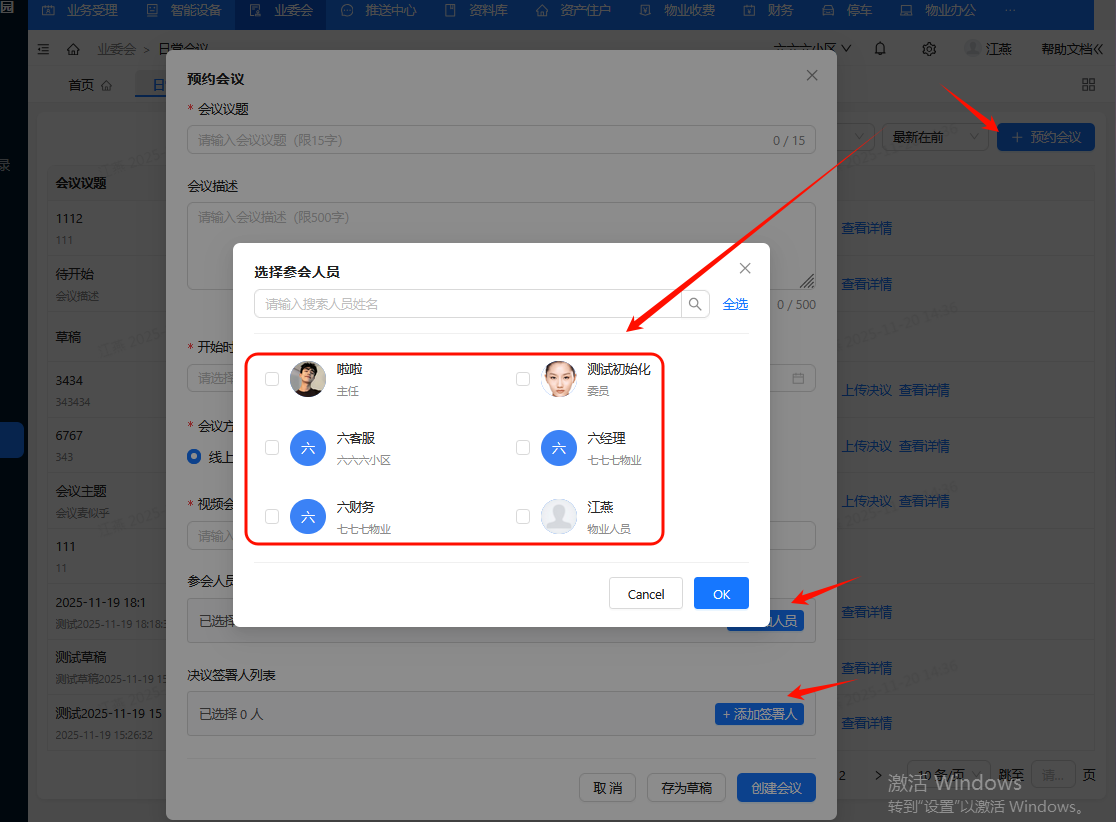Open 帮助文档 help panel
This screenshot has width=1116, height=822.
(x=1072, y=48)
